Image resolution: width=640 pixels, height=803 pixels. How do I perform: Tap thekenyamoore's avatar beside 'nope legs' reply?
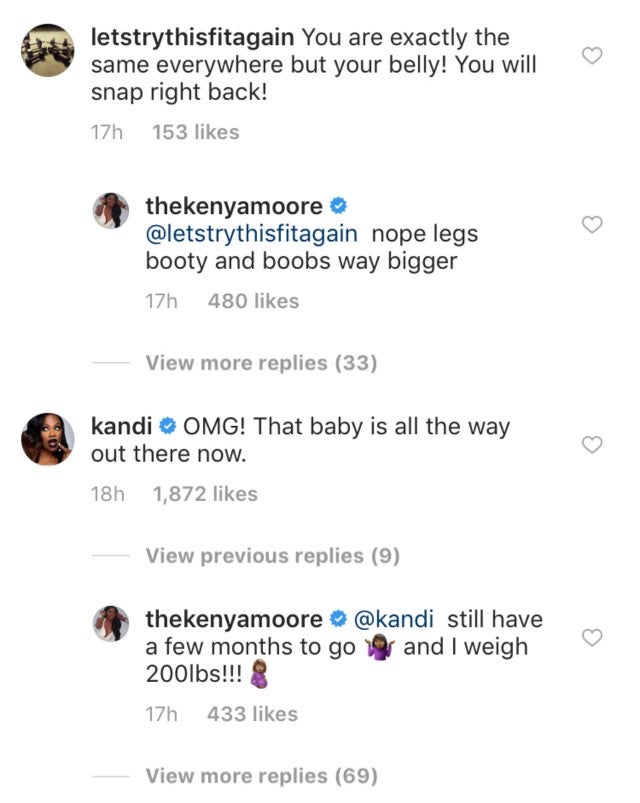point(112,211)
